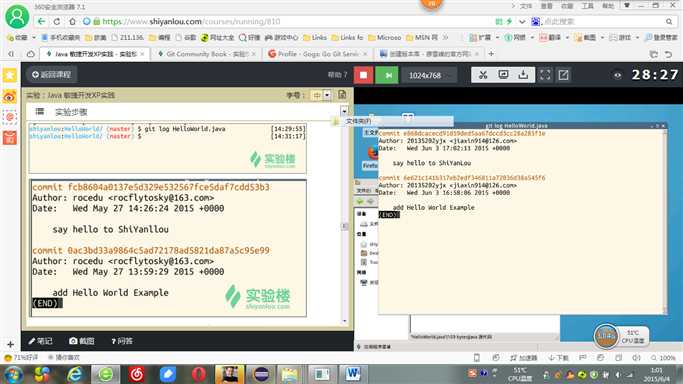Open NetEase Music from the taskbar
Viewport: 683px width, 384px height.
pos(136,374)
